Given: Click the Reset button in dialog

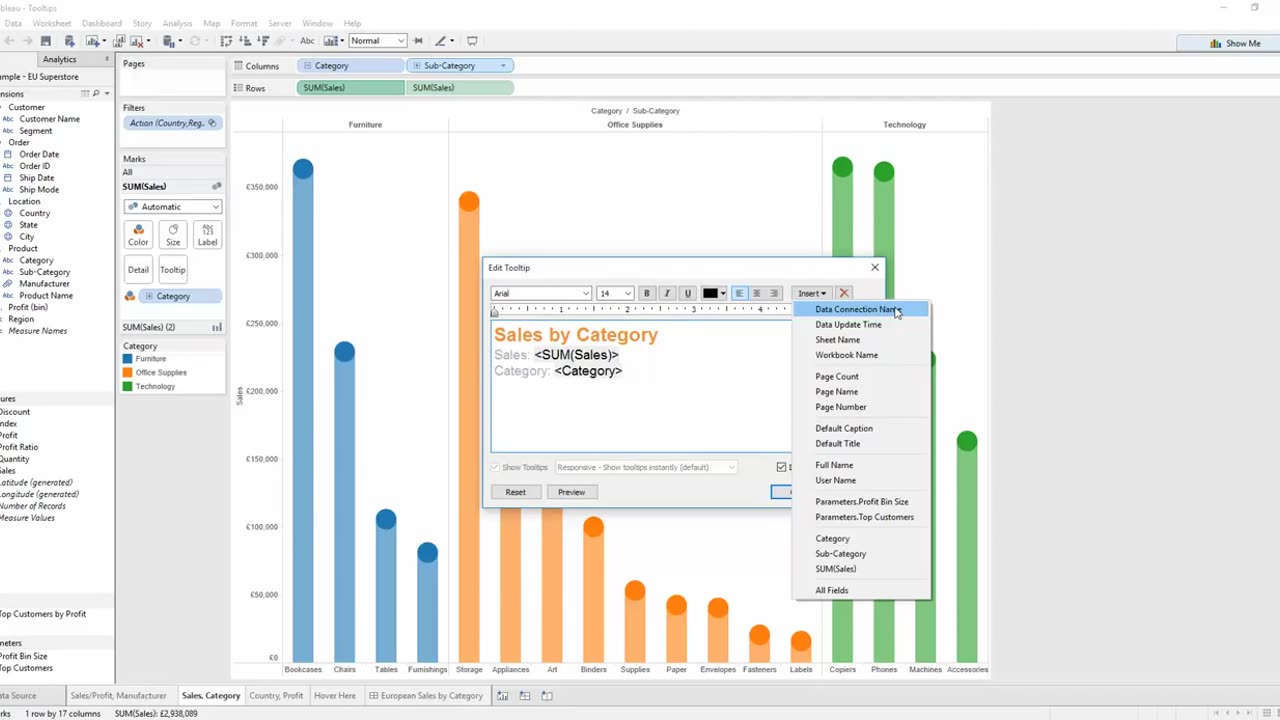Looking at the screenshot, I should coord(515,492).
